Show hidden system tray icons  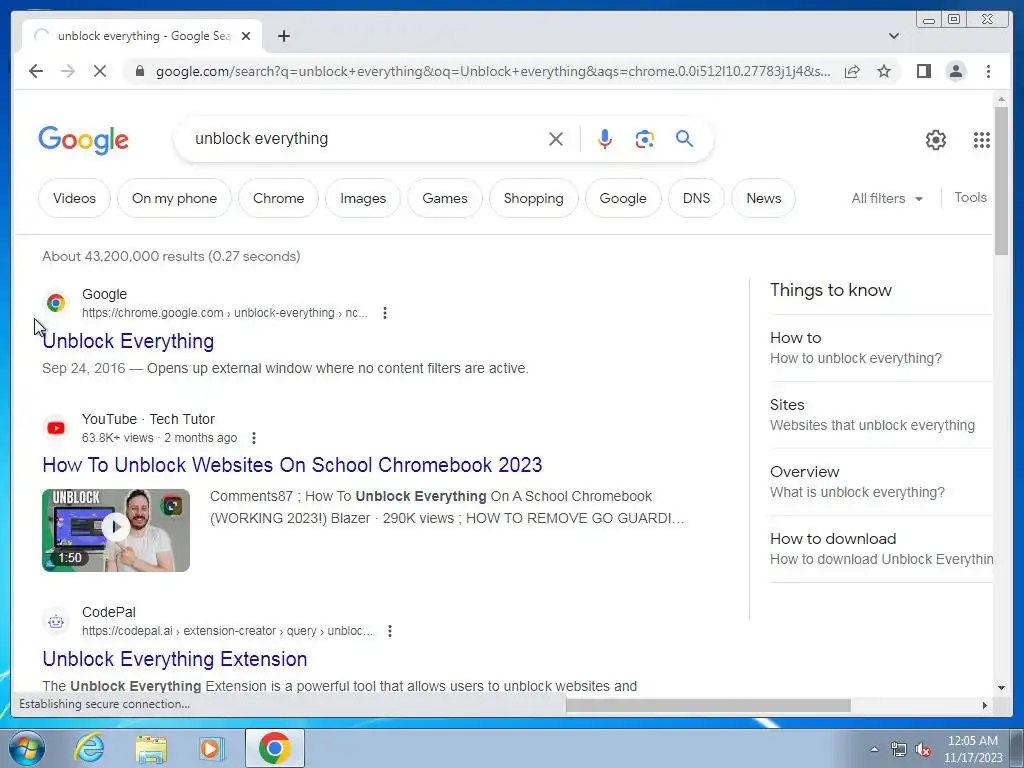[874, 749]
